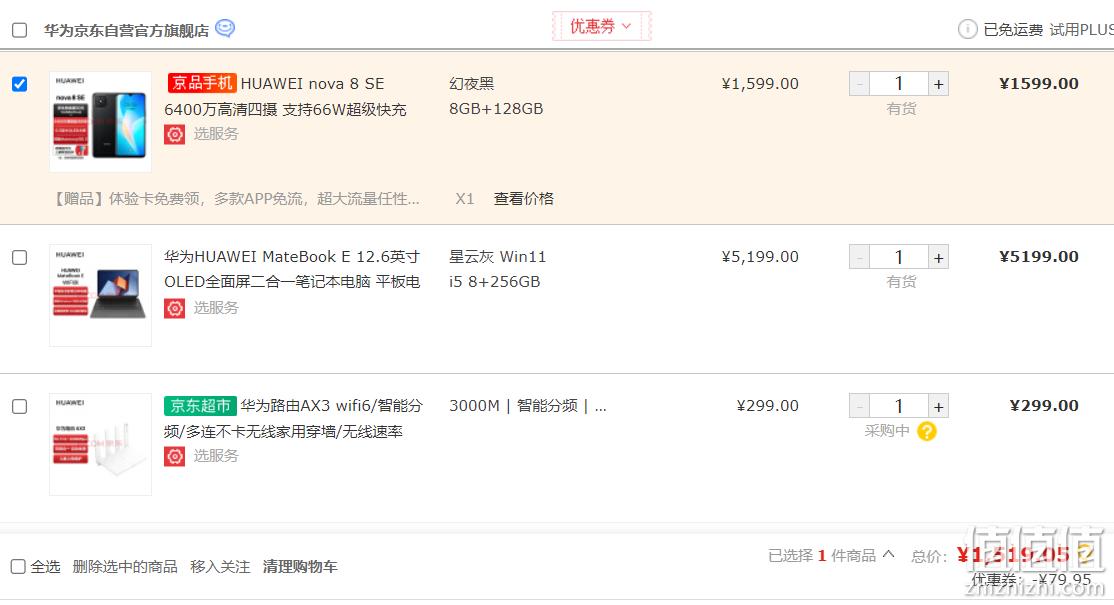Open MateBook E product thumbnail

(x=100, y=295)
